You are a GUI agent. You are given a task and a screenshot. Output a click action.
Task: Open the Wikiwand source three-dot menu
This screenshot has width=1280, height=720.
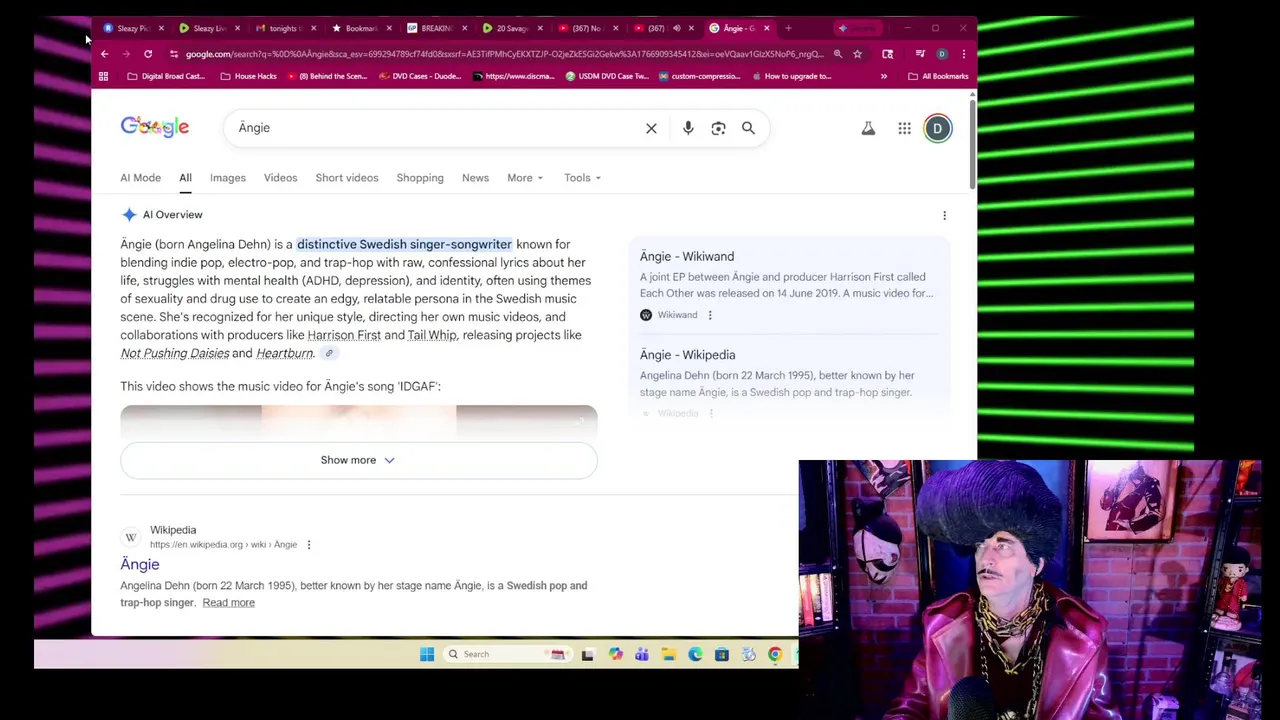[x=710, y=315]
